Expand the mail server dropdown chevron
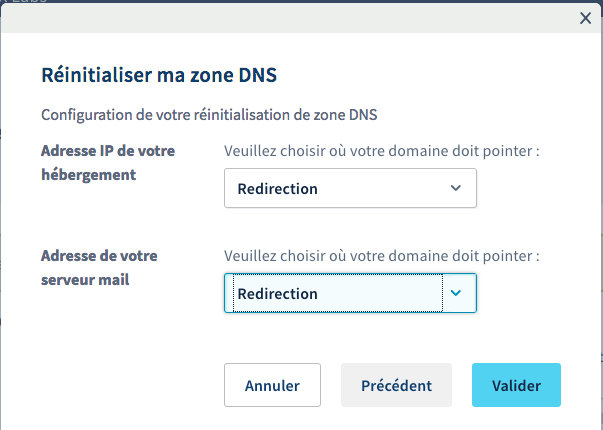This screenshot has height=430, width=603. point(456,293)
